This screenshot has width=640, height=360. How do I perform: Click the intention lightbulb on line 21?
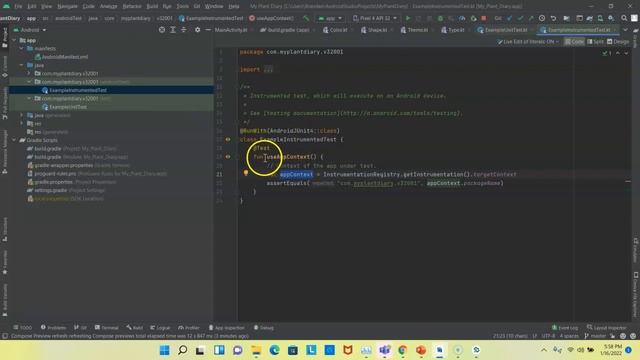tap(246, 173)
